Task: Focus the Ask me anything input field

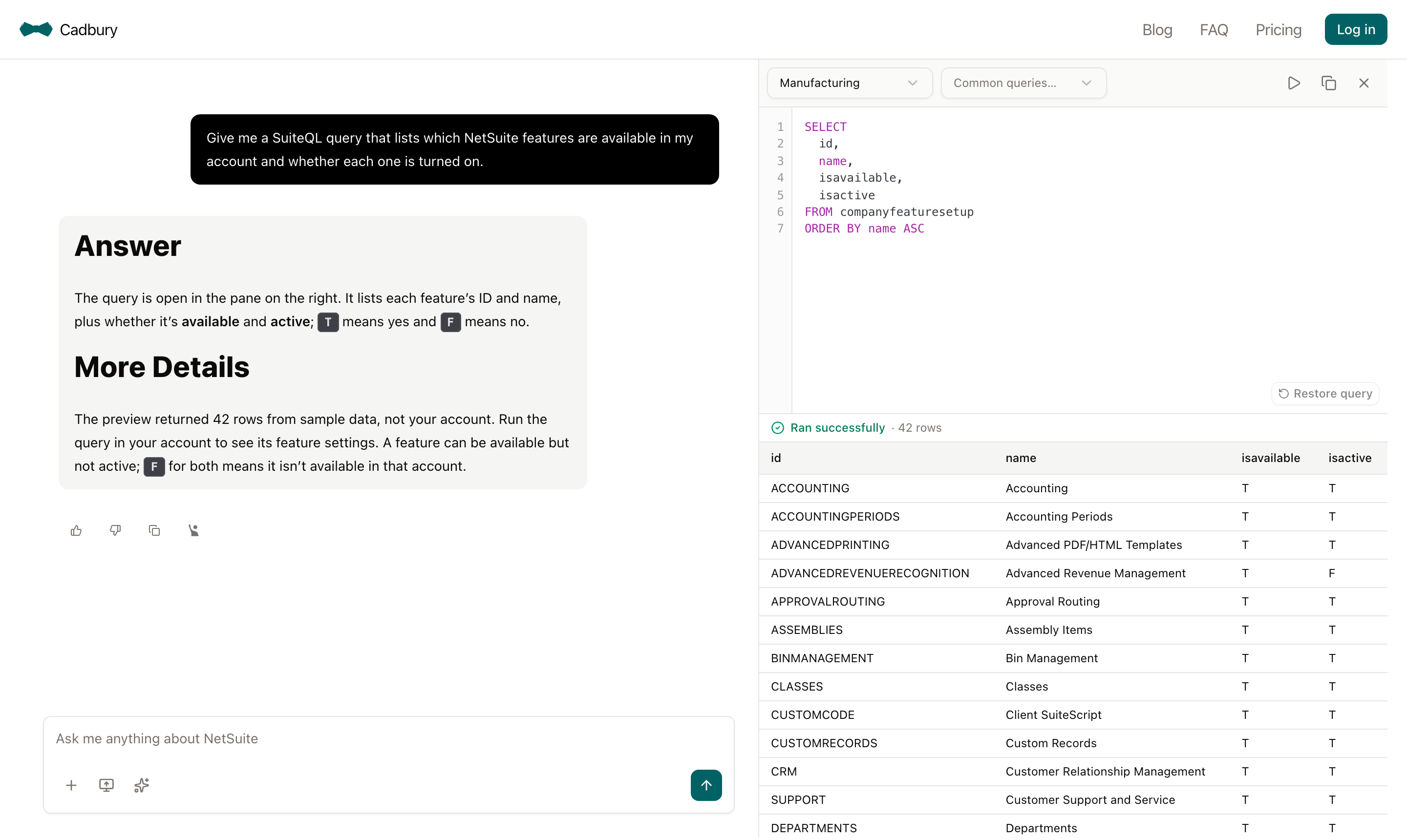Action: pyautogui.click(x=388, y=739)
